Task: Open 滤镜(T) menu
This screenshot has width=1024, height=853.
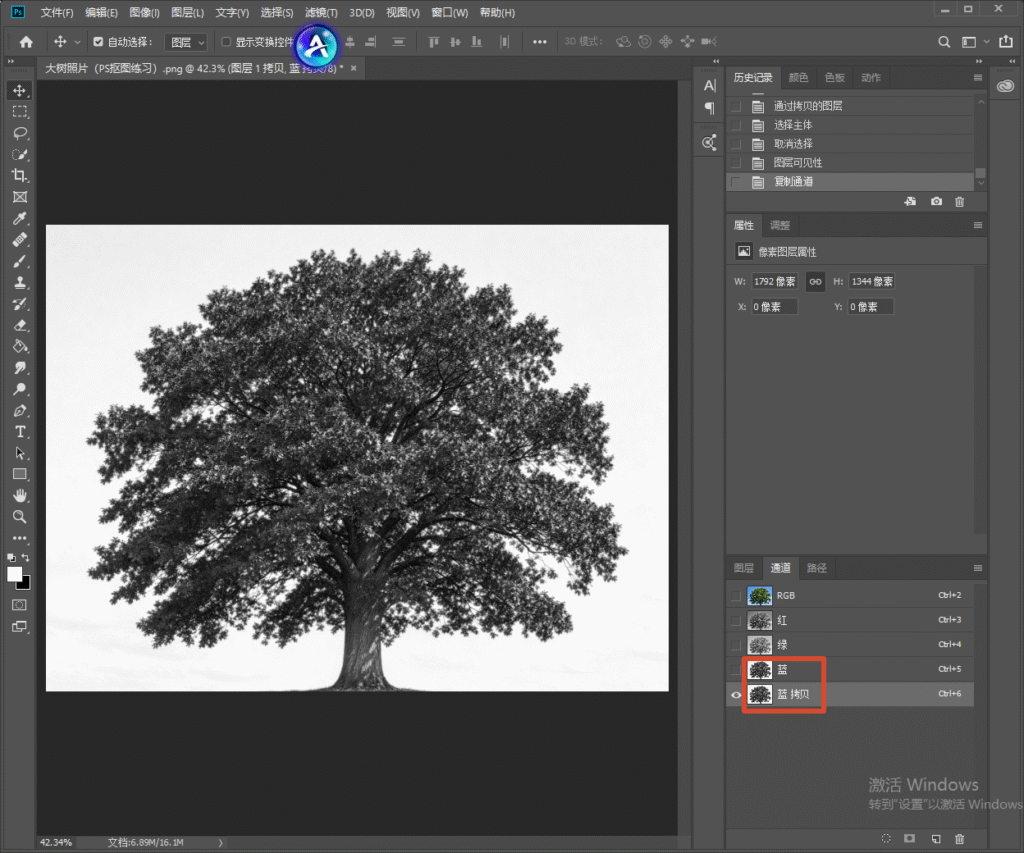Action: click(x=321, y=12)
